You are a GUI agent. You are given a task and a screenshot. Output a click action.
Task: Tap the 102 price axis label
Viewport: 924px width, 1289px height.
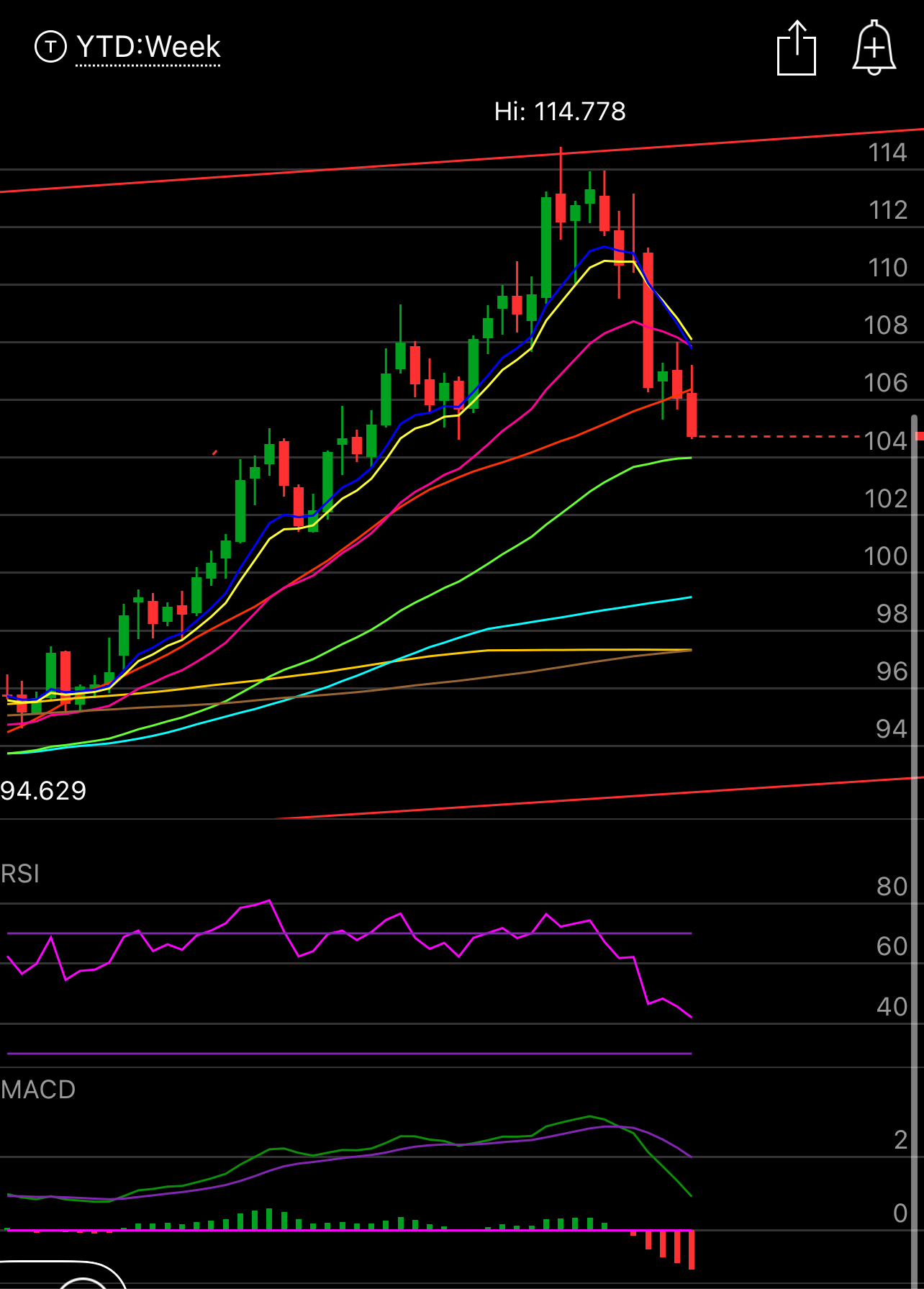coord(886,498)
